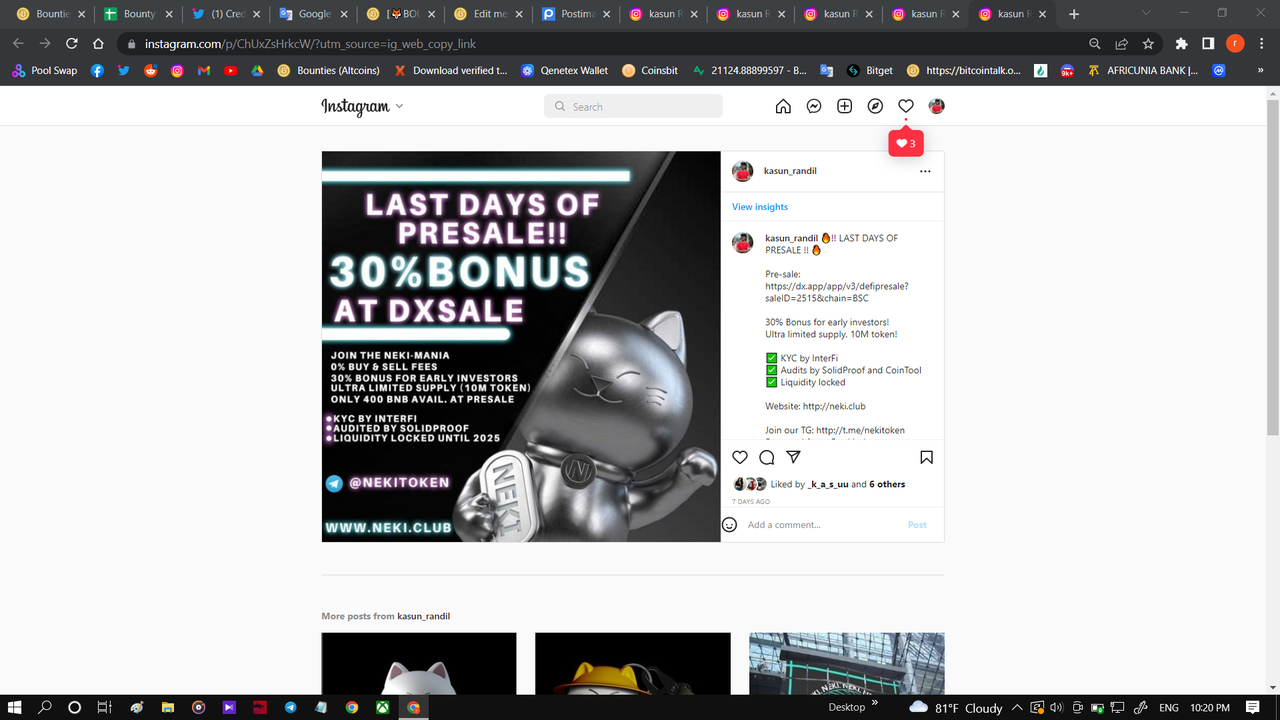Save the post using the bookmark icon
Image resolution: width=1280 pixels, height=720 pixels.
click(x=926, y=457)
